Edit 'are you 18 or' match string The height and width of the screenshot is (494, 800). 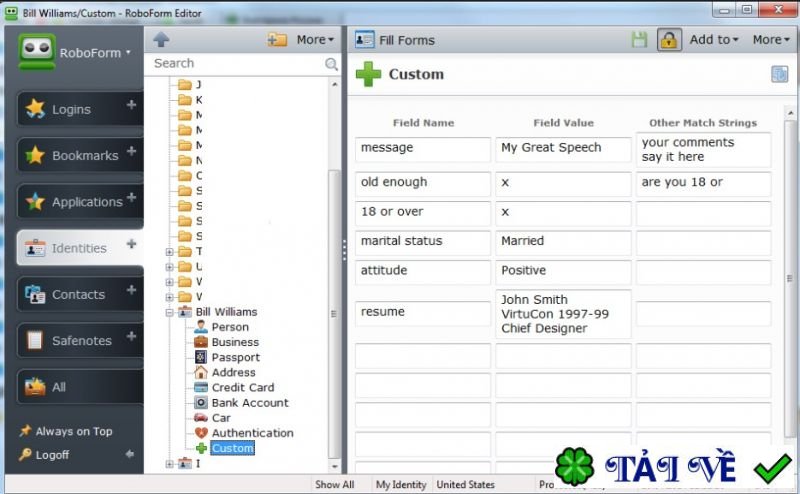pos(703,184)
